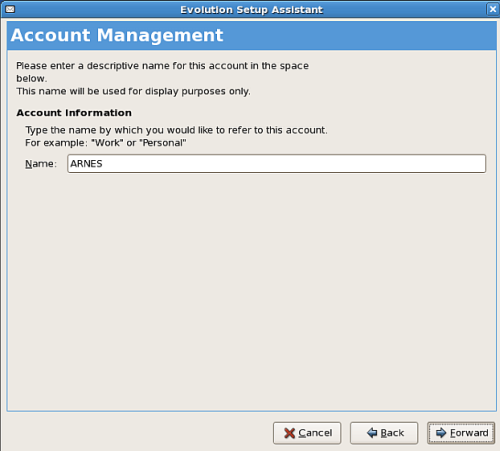
Task: Open the envelope window menu icon
Action: 10,9
